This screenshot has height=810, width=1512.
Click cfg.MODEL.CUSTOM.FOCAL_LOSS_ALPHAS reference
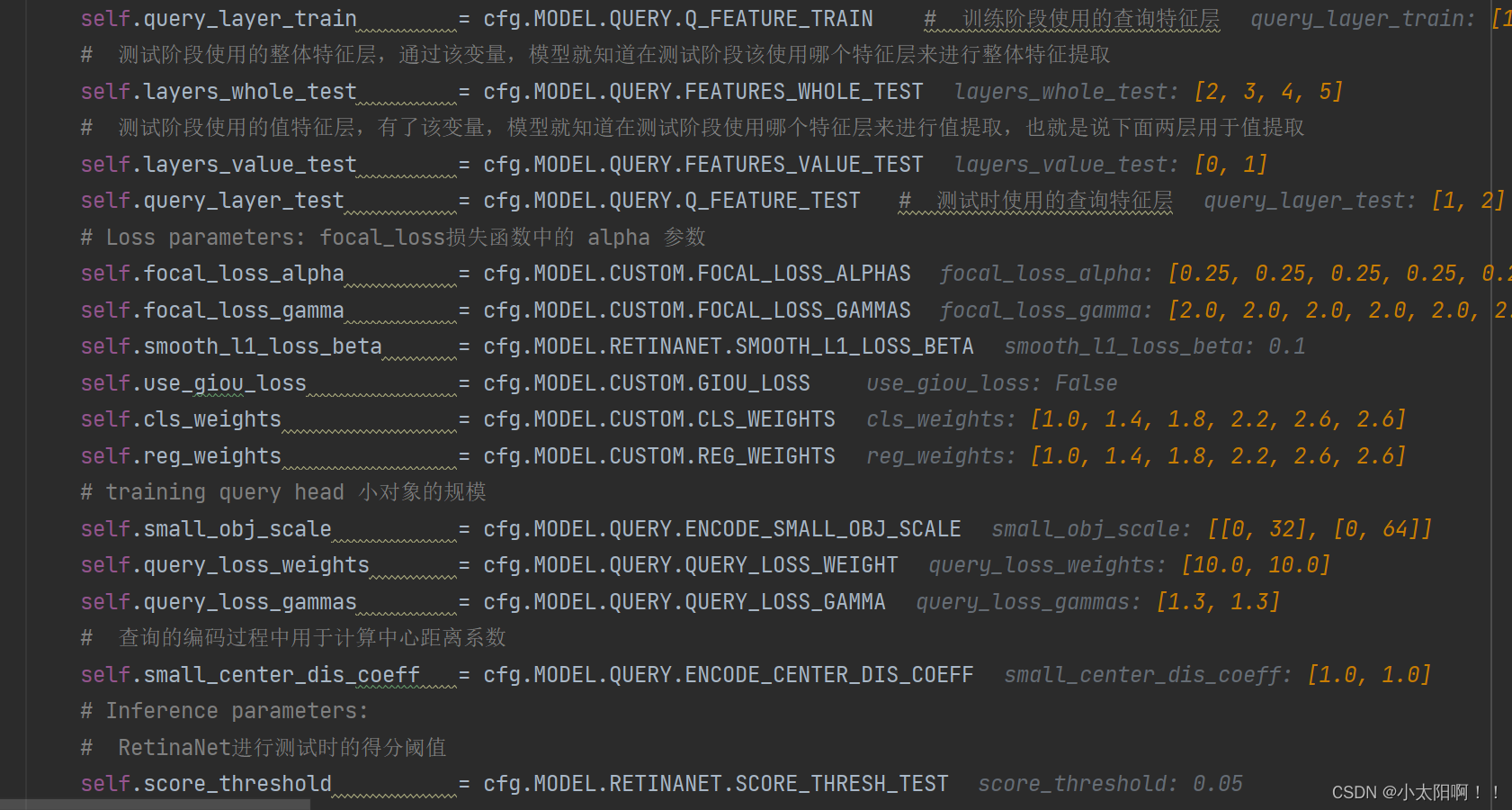point(697,273)
